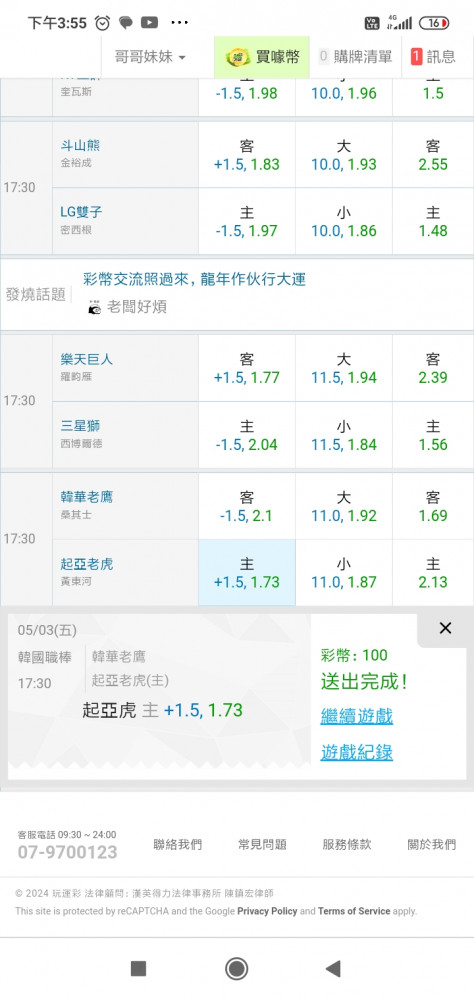Screen dimensions: 474x1000
Task: Open the Privacy Policy link
Action: click(267, 911)
